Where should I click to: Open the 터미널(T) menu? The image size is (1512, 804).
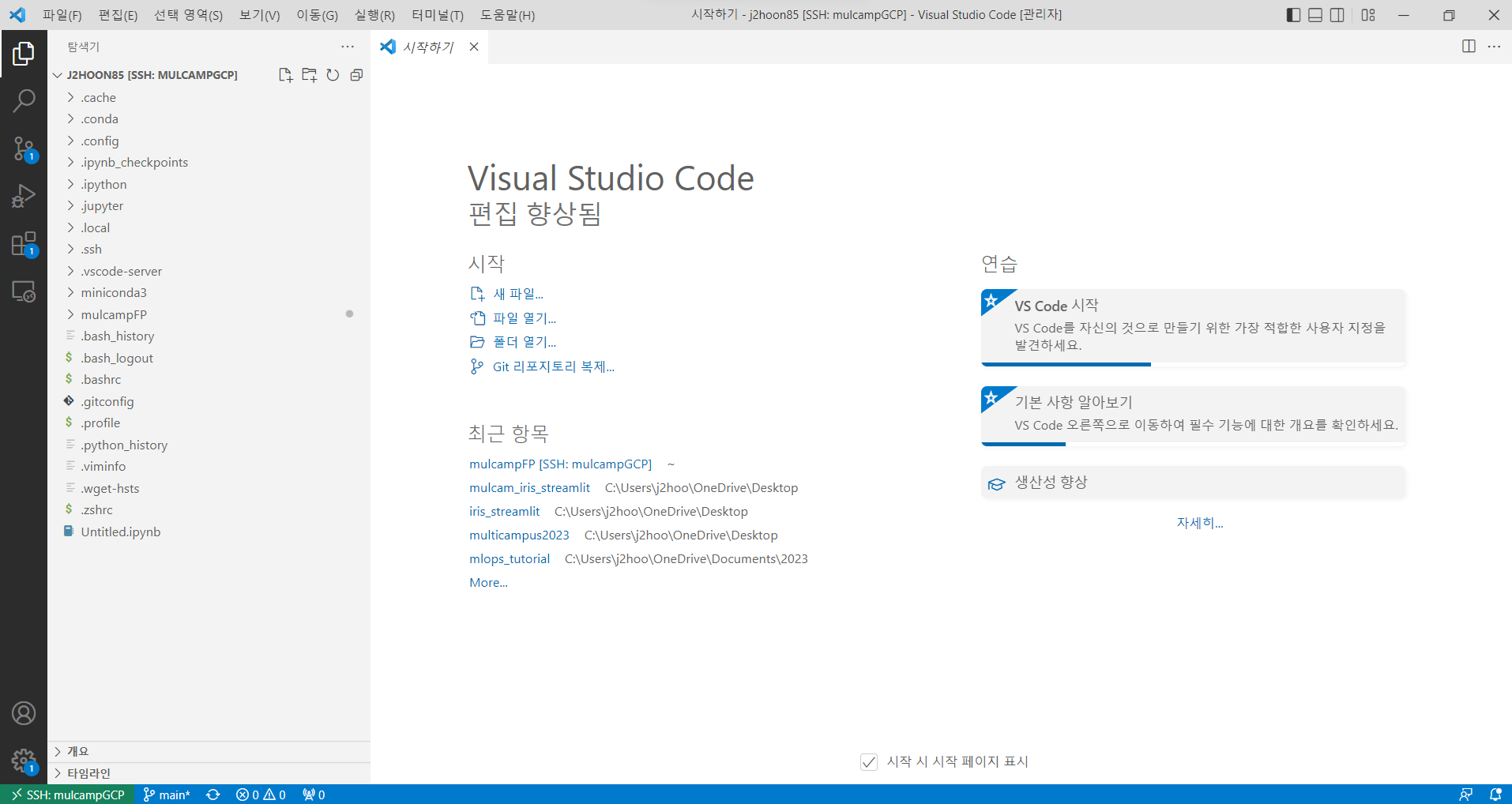[x=438, y=15]
